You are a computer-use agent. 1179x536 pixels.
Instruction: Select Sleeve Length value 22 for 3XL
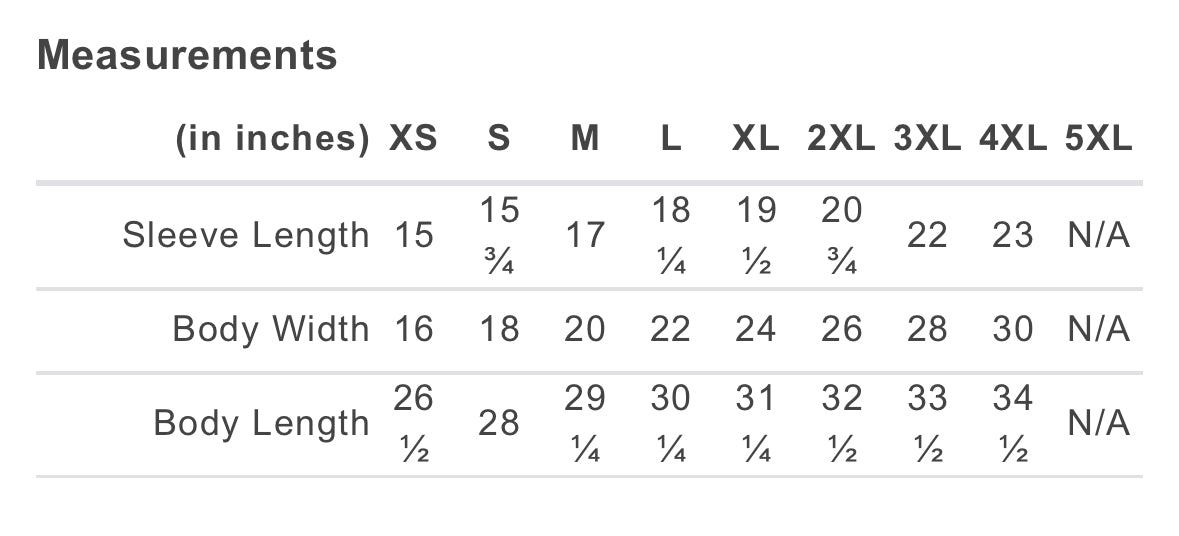[927, 236]
